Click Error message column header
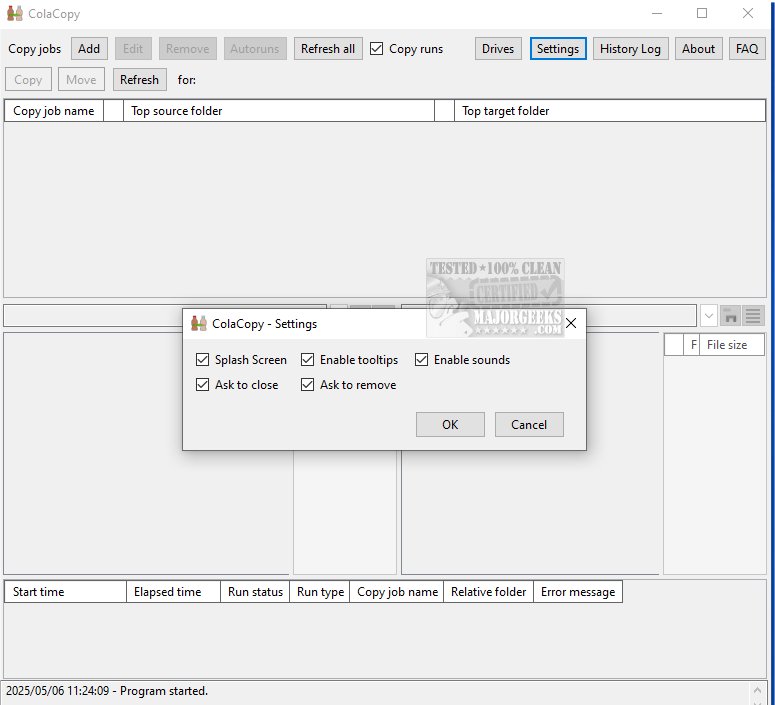This screenshot has height=705, width=775. tap(578, 592)
